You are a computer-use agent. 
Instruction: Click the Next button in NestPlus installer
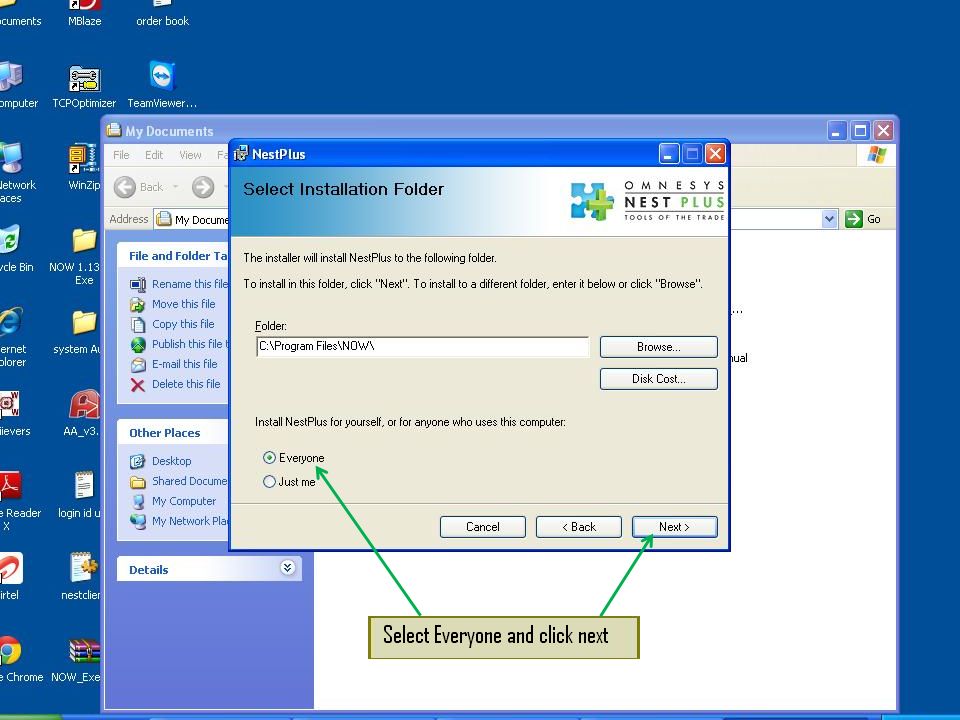click(x=674, y=527)
